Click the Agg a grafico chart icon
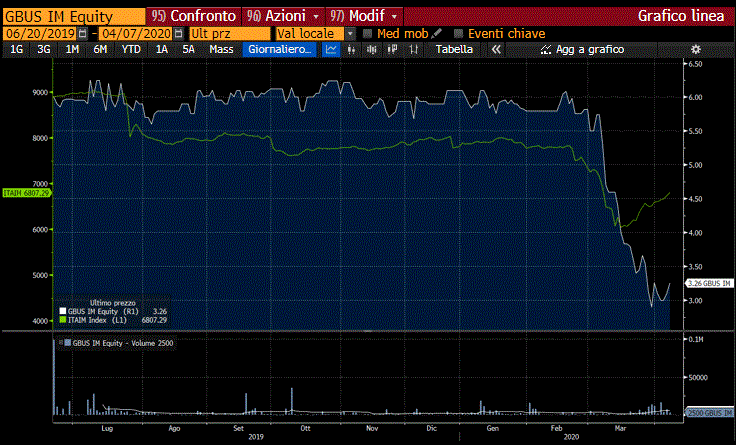The height and width of the screenshot is (445, 736). [x=545, y=49]
